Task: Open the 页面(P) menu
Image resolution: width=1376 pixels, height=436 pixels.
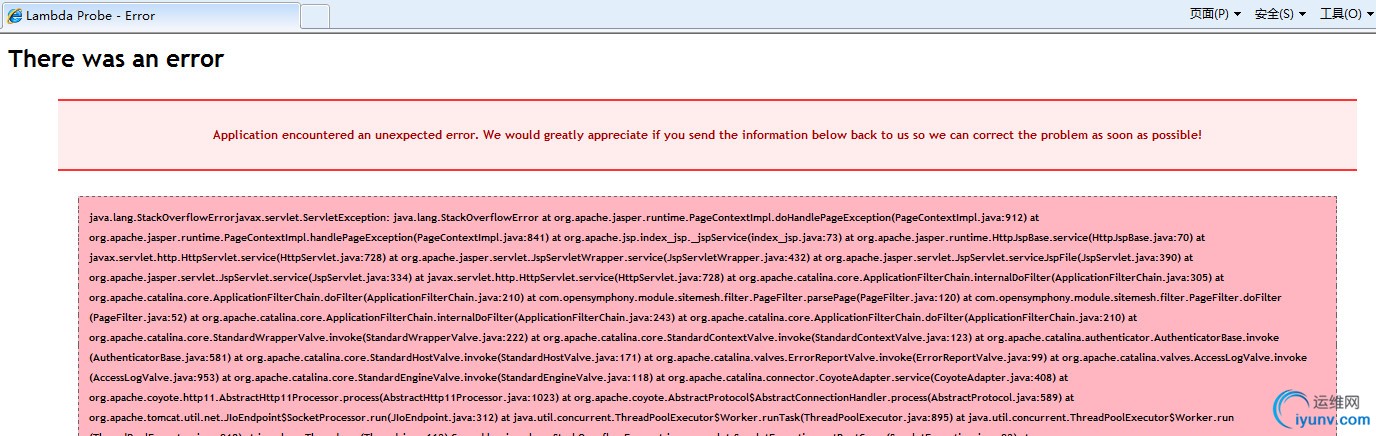Action: pyautogui.click(x=1215, y=14)
